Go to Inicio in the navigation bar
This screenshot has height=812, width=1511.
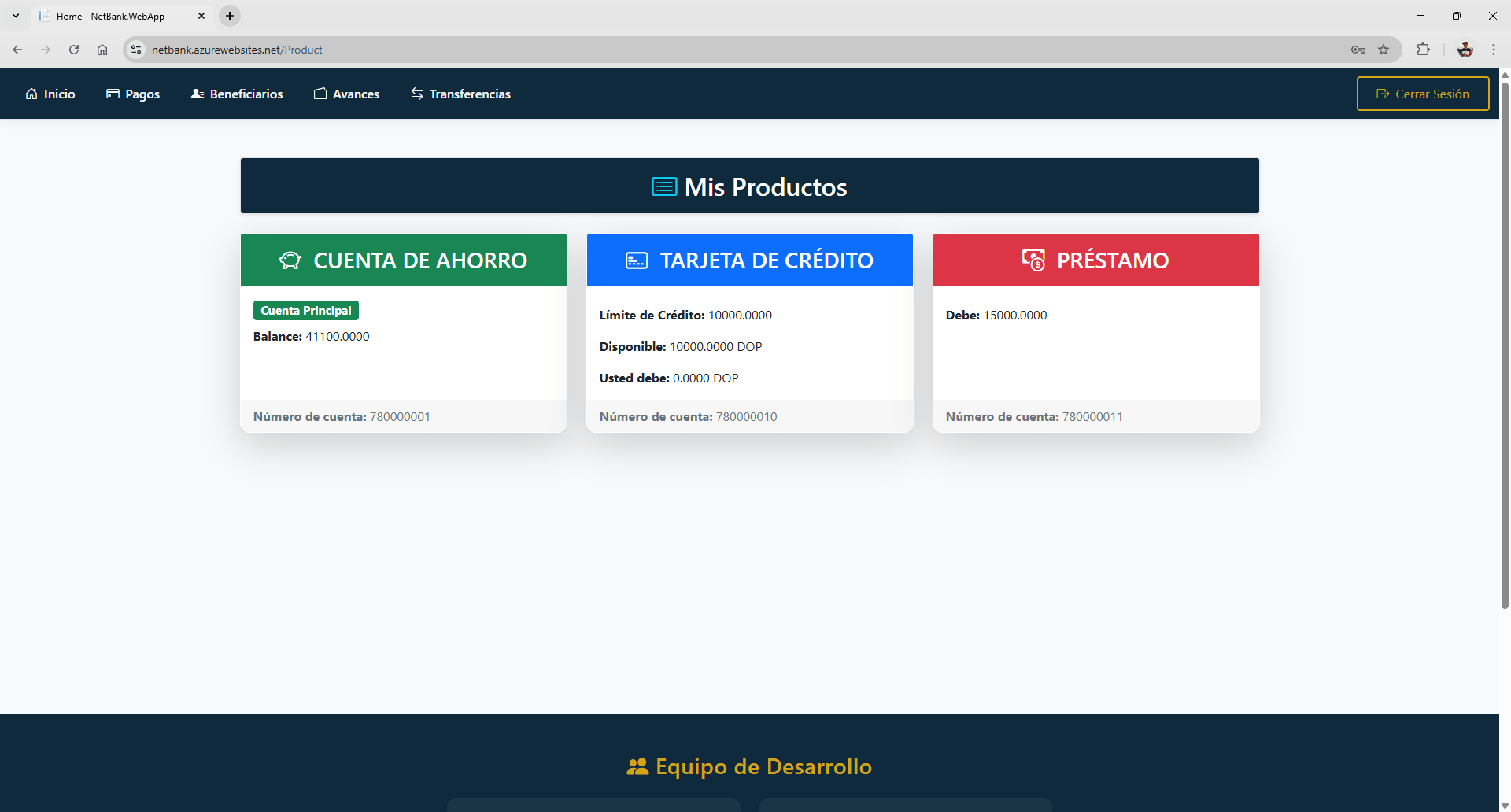point(50,94)
